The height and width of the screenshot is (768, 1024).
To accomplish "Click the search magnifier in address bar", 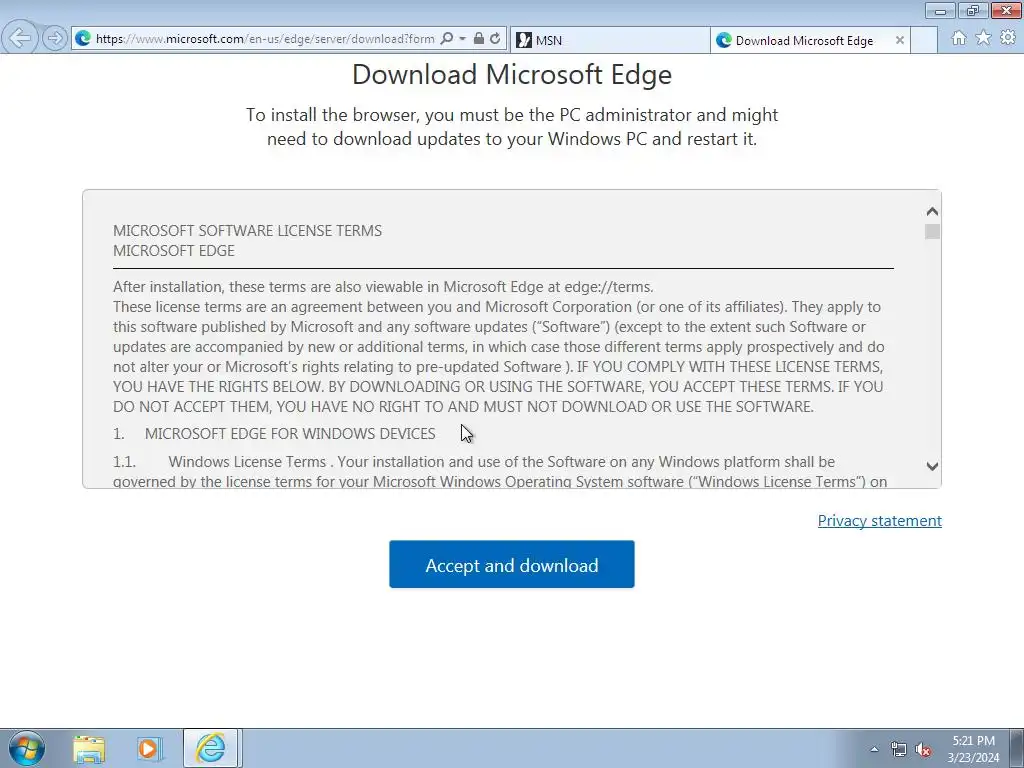I will (447, 39).
